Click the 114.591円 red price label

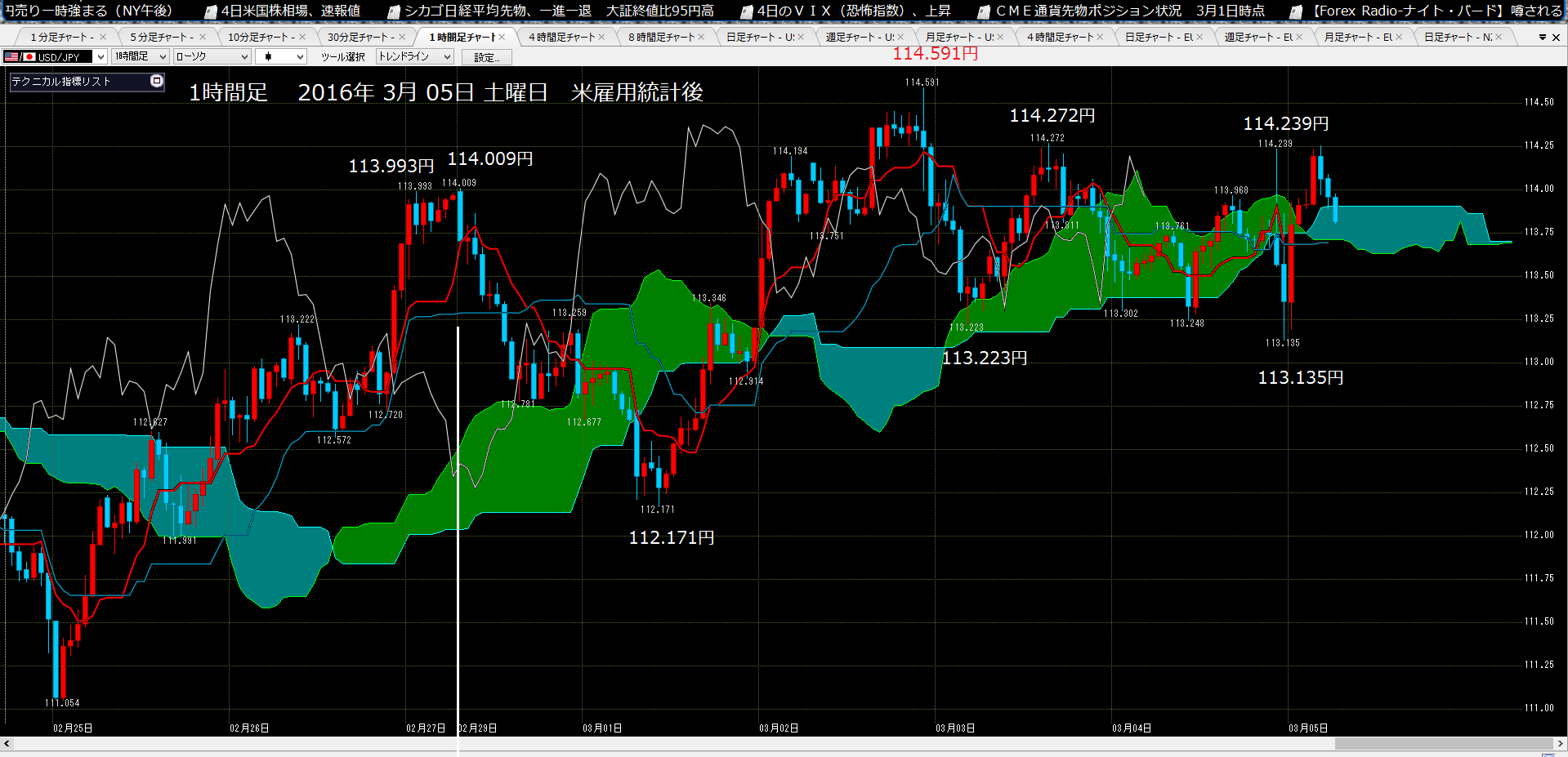936,54
